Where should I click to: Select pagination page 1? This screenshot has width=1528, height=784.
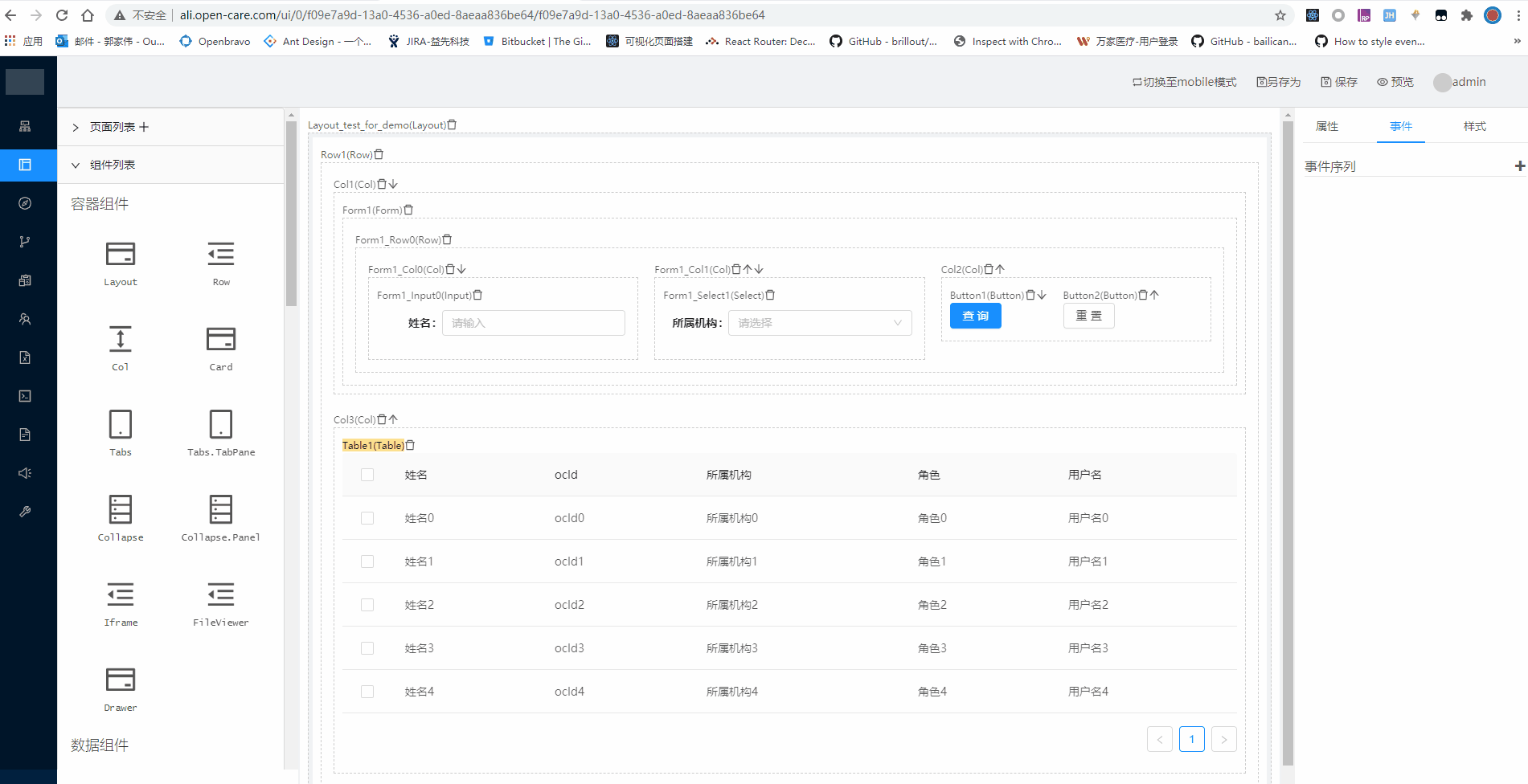pos(1191,739)
